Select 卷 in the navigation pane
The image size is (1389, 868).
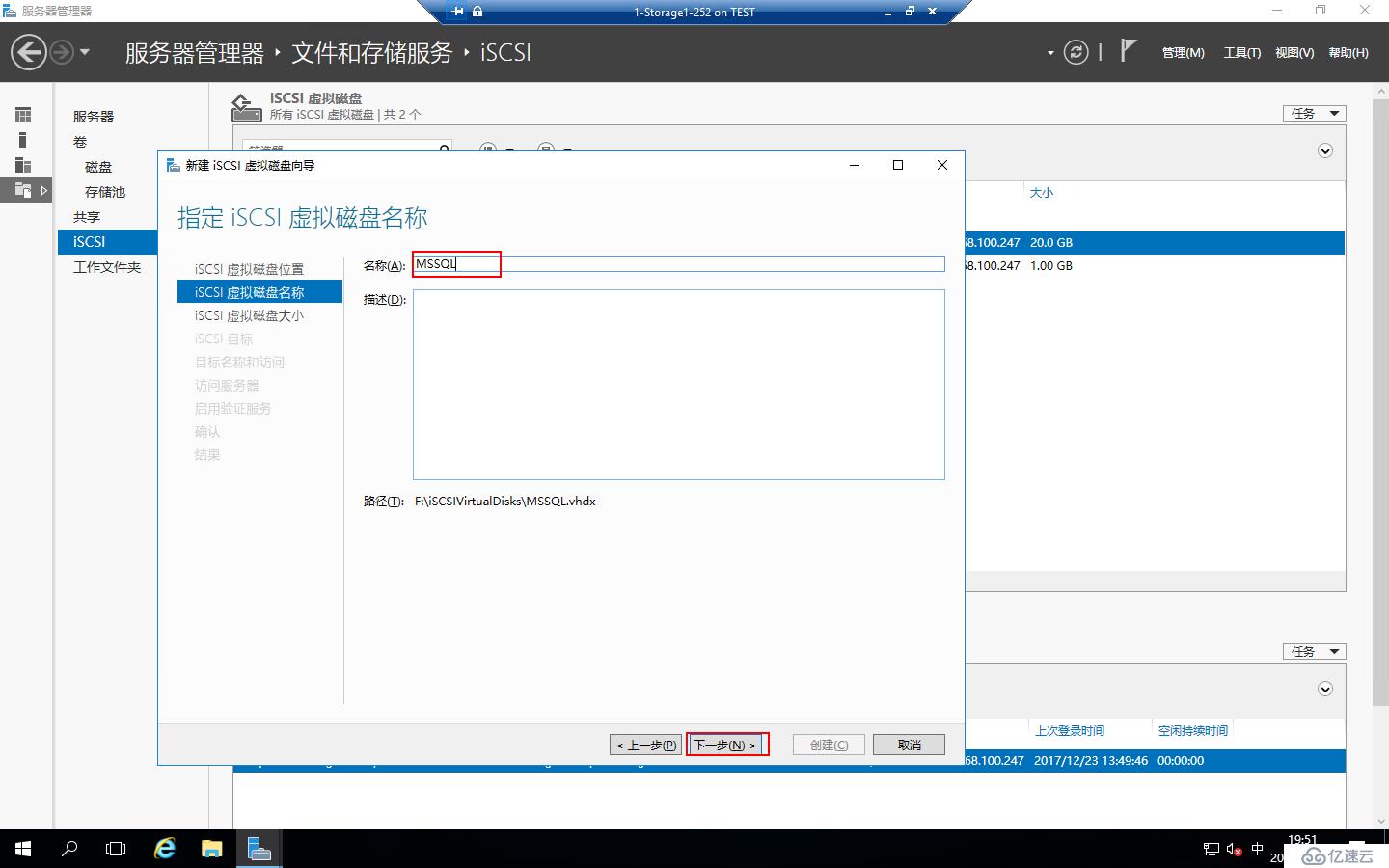coord(80,142)
